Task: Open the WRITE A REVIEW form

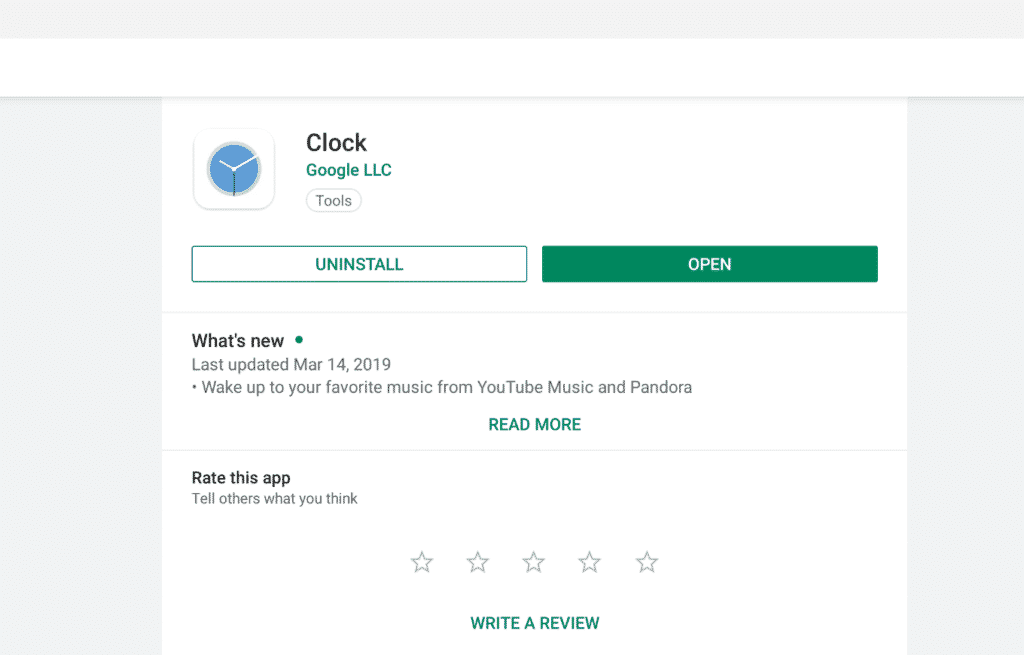Action: [534, 622]
